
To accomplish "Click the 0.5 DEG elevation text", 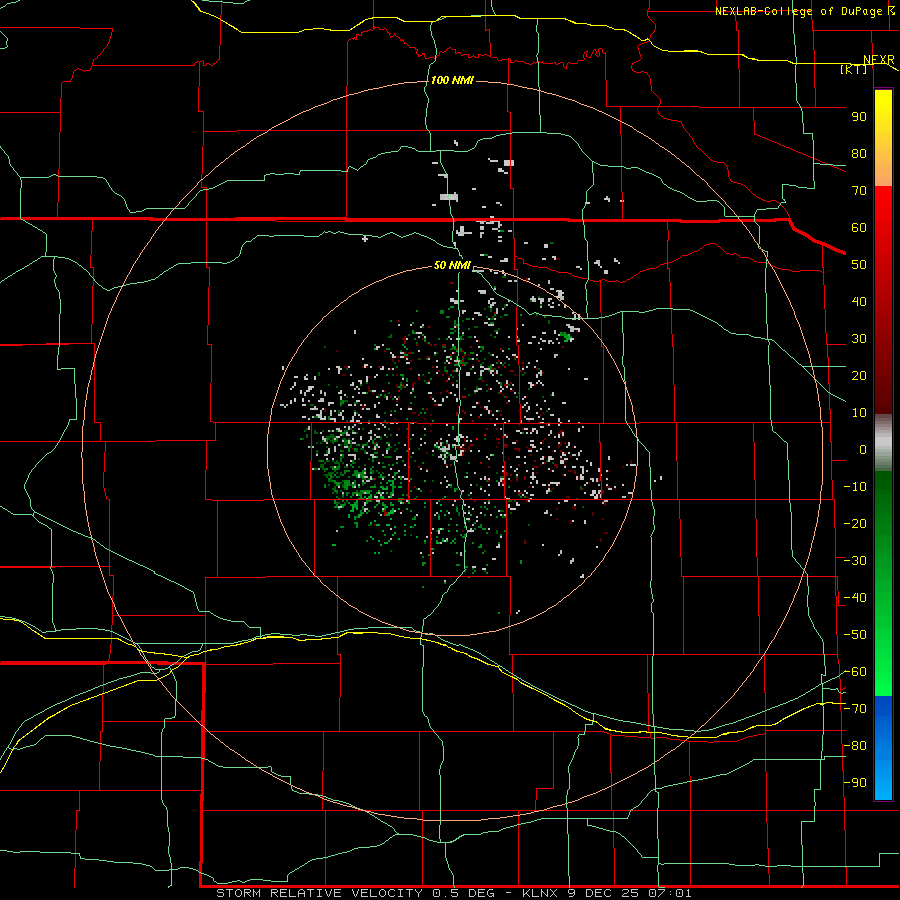I will coord(463,893).
